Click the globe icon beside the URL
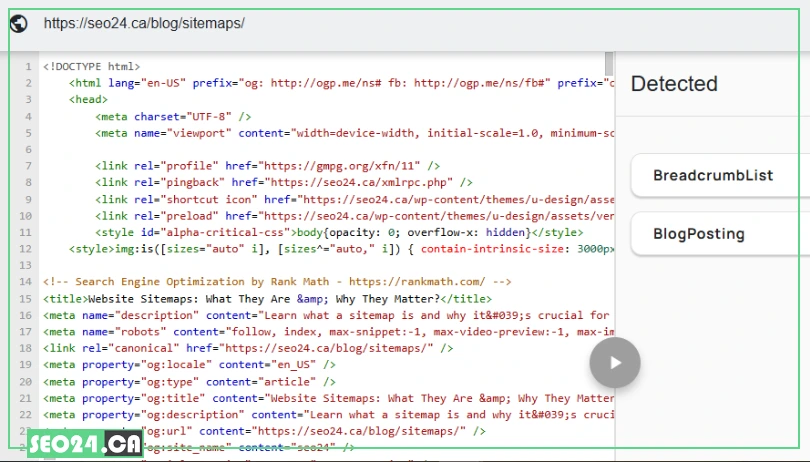This screenshot has height=462, width=810. (19, 24)
